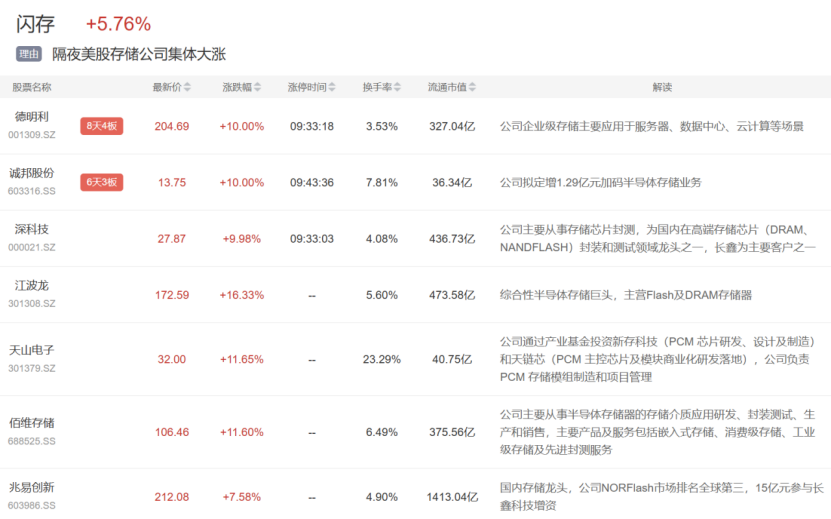Select 天山电子 stock name
Image resolution: width=831 pixels, height=519 pixels.
[x=32, y=350]
